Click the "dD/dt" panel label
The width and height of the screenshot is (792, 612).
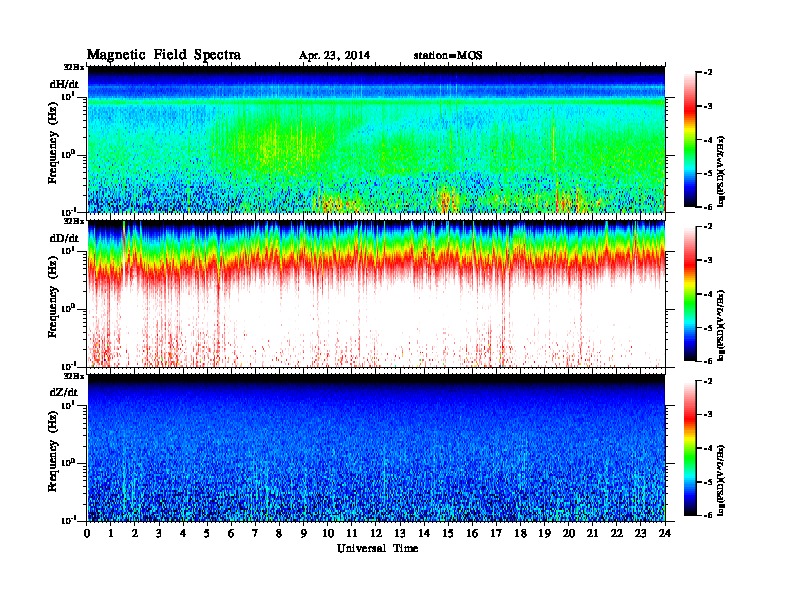tap(64, 238)
